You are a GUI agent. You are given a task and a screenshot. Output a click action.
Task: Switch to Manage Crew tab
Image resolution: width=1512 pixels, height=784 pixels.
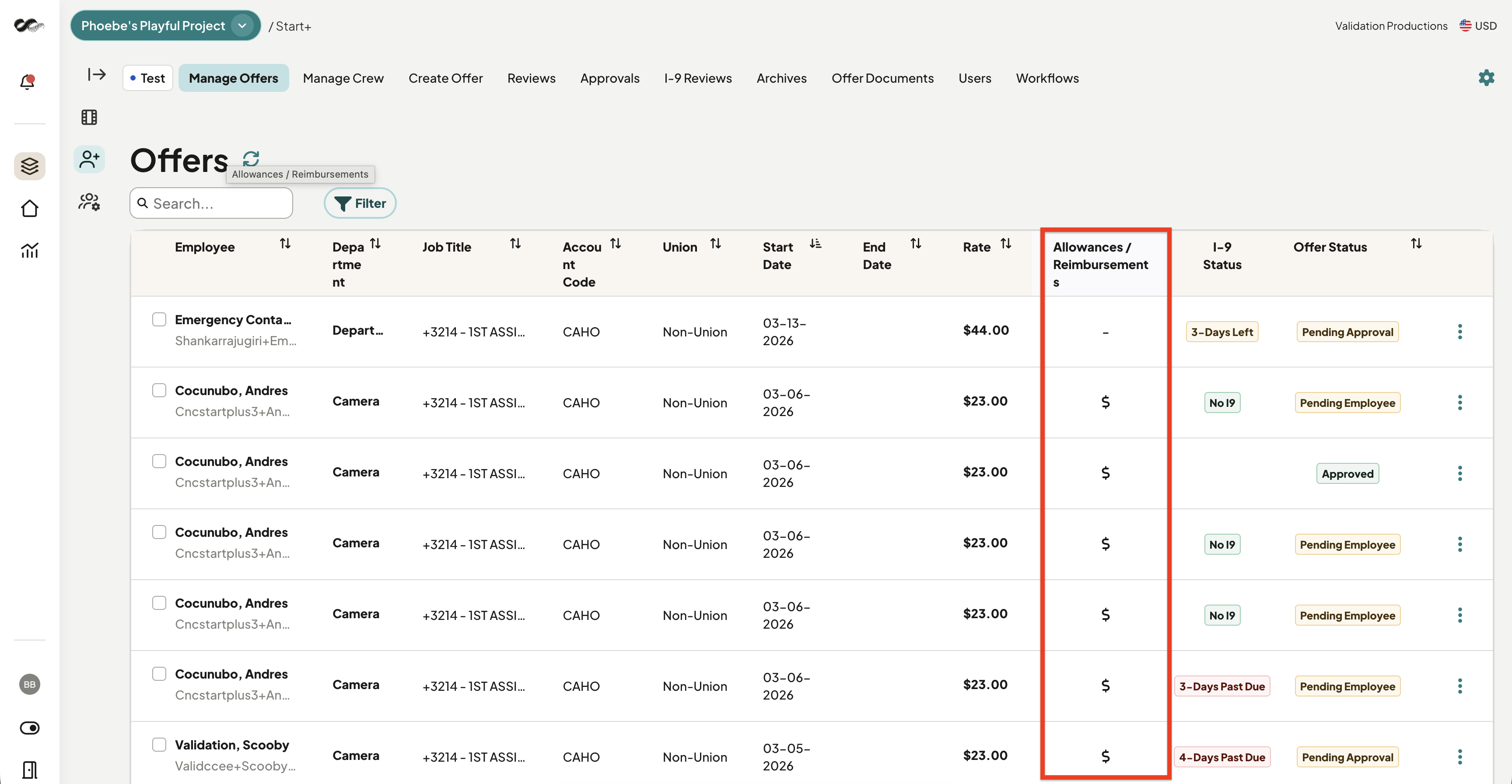pyautogui.click(x=343, y=78)
